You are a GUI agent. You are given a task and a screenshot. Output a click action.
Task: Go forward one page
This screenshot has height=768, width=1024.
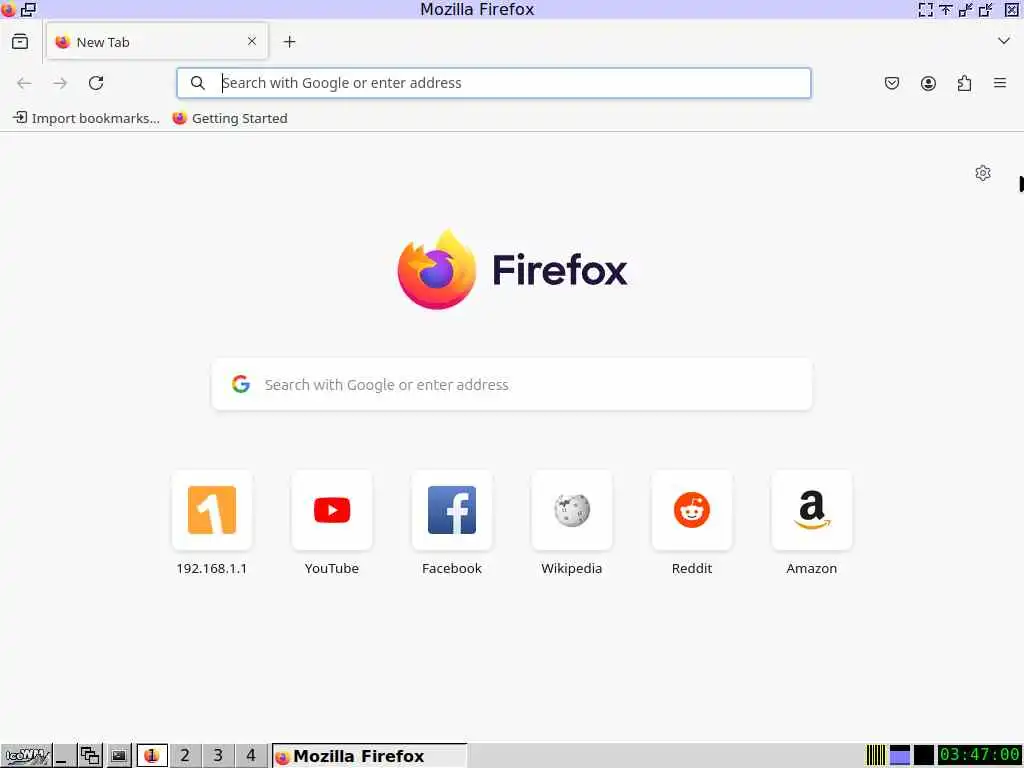pos(60,83)
